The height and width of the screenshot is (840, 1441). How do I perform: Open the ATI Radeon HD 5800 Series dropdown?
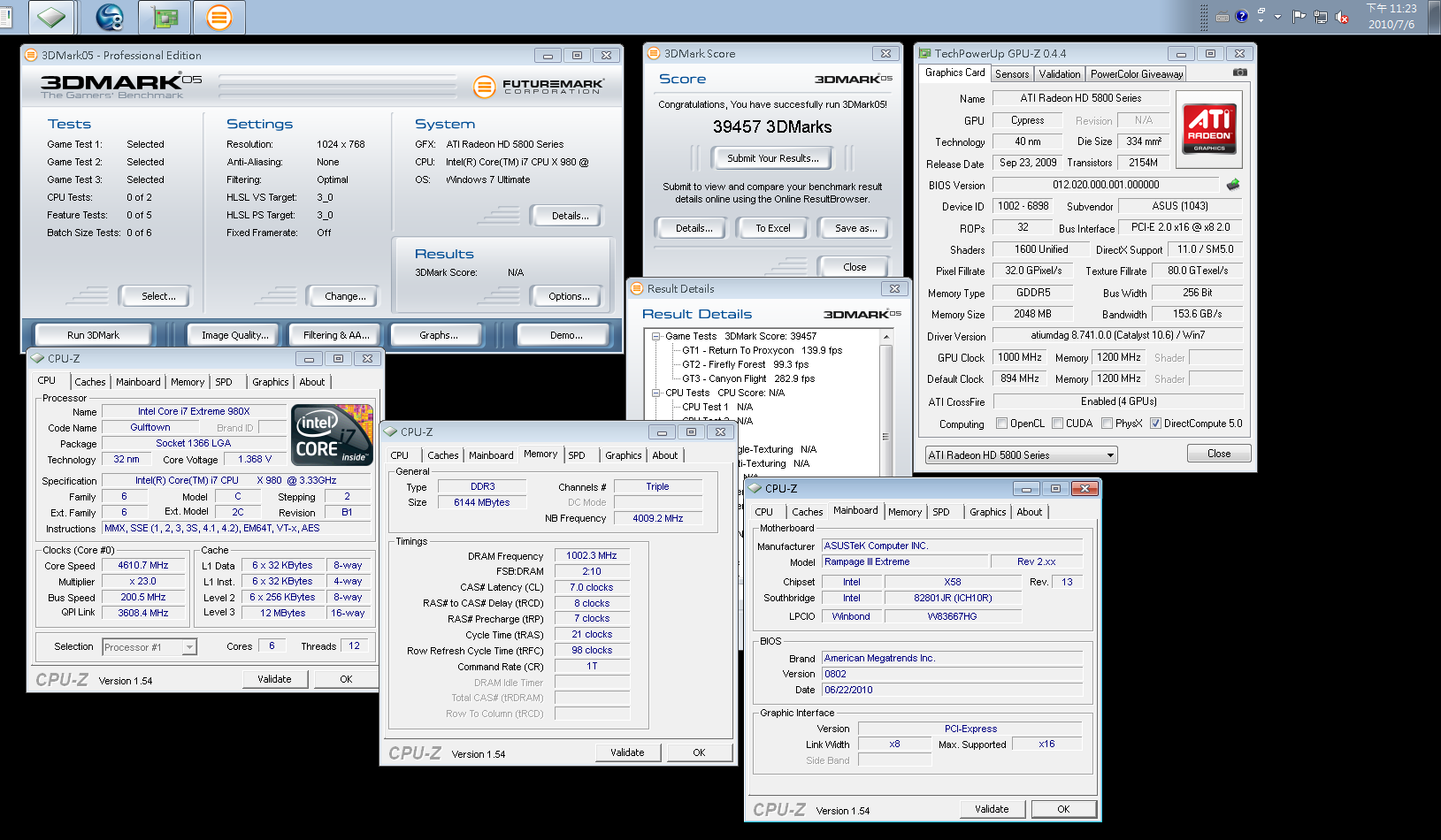tap(1022, 455)
